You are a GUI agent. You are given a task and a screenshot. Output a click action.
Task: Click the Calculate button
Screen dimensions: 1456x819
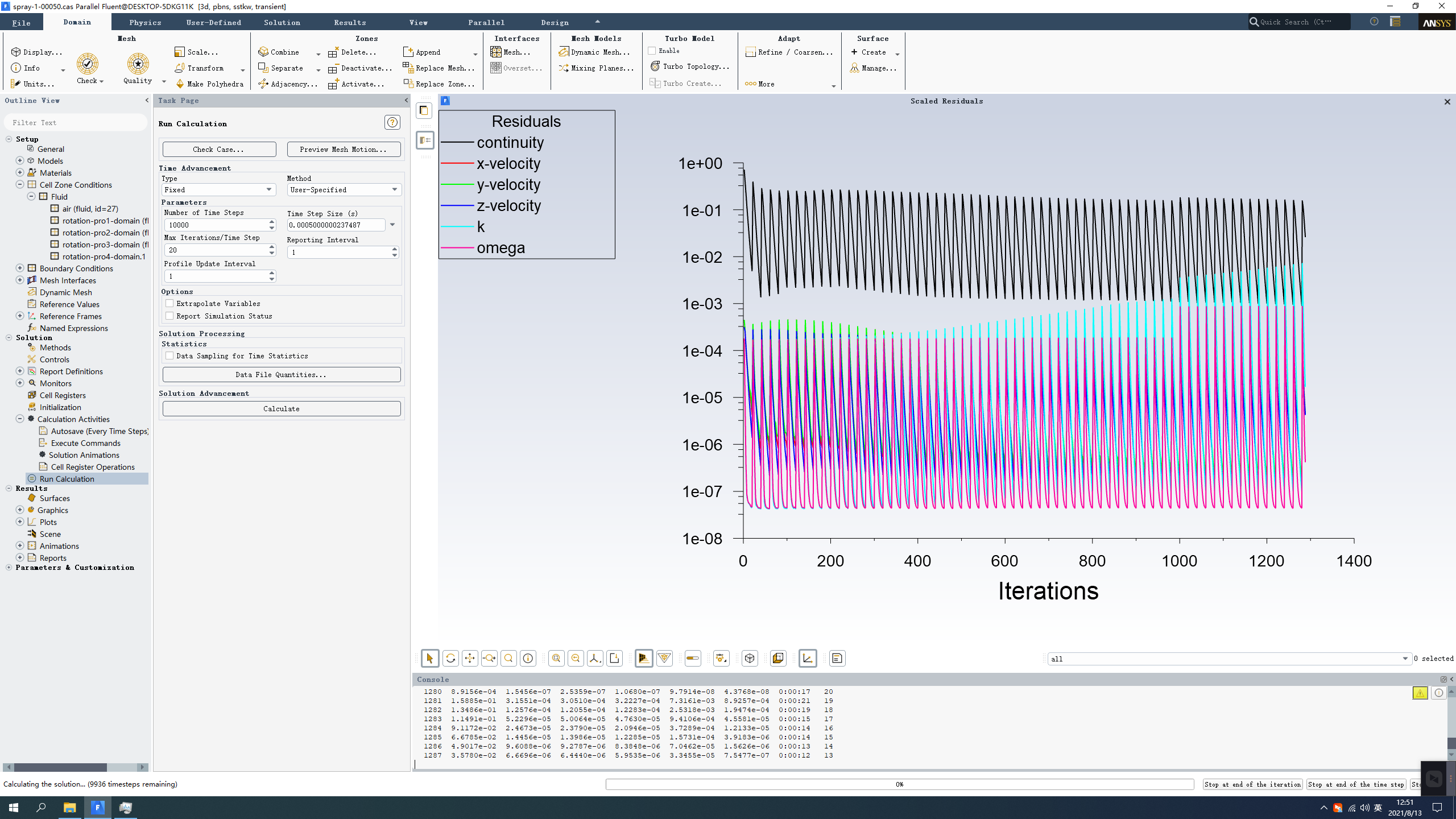point(282,408)
